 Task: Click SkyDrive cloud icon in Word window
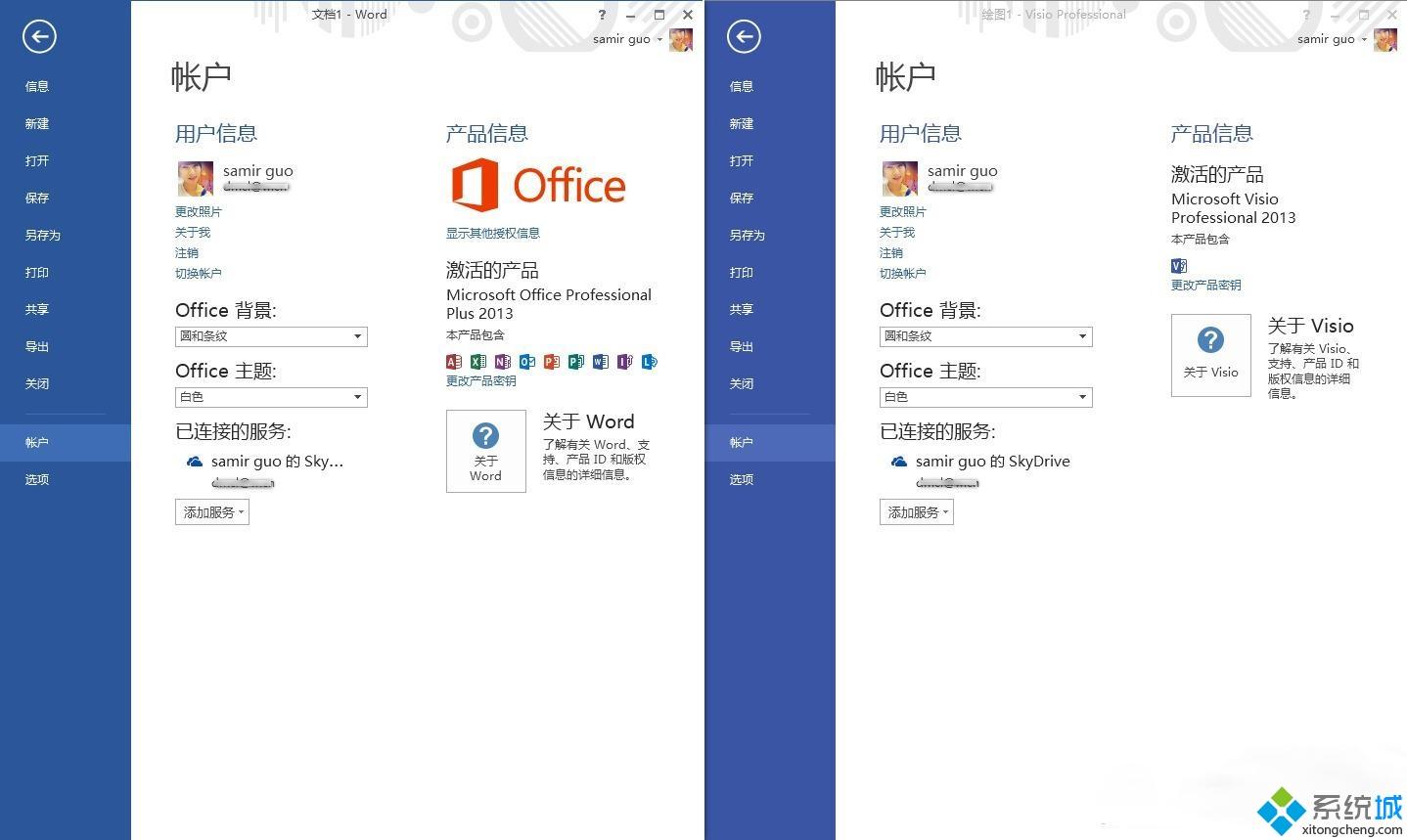(195, 462)
